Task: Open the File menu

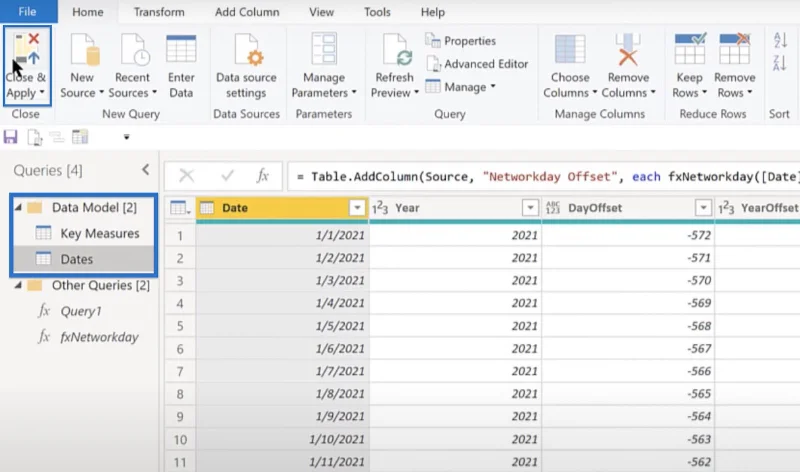Action: (28, 12)
